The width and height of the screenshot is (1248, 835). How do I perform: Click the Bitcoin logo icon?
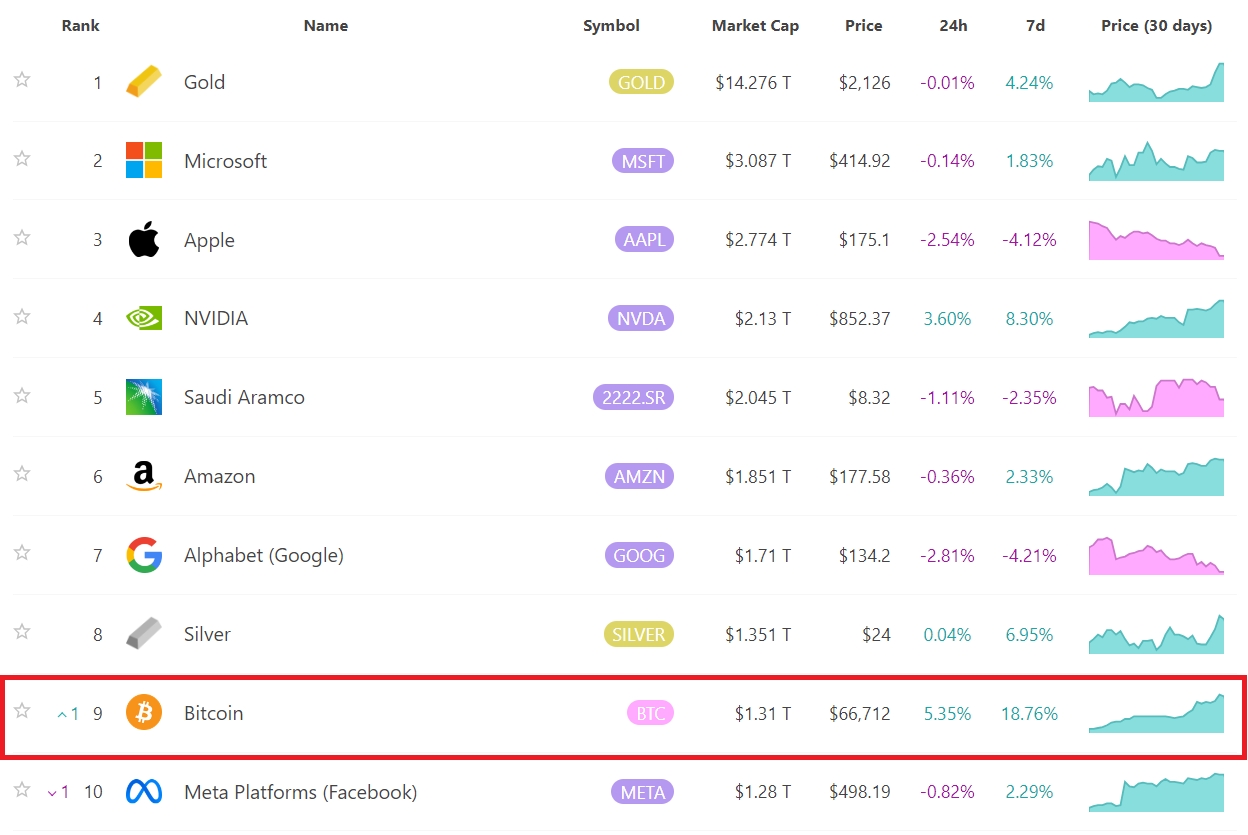click(144, 713)
